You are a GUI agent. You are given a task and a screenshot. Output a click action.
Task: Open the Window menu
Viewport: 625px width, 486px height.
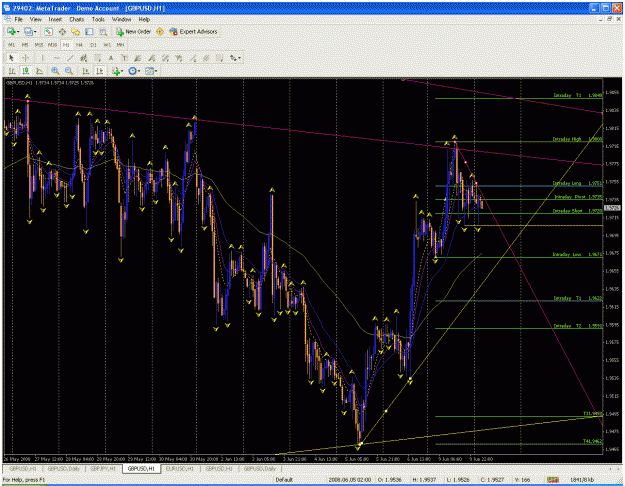121,19
